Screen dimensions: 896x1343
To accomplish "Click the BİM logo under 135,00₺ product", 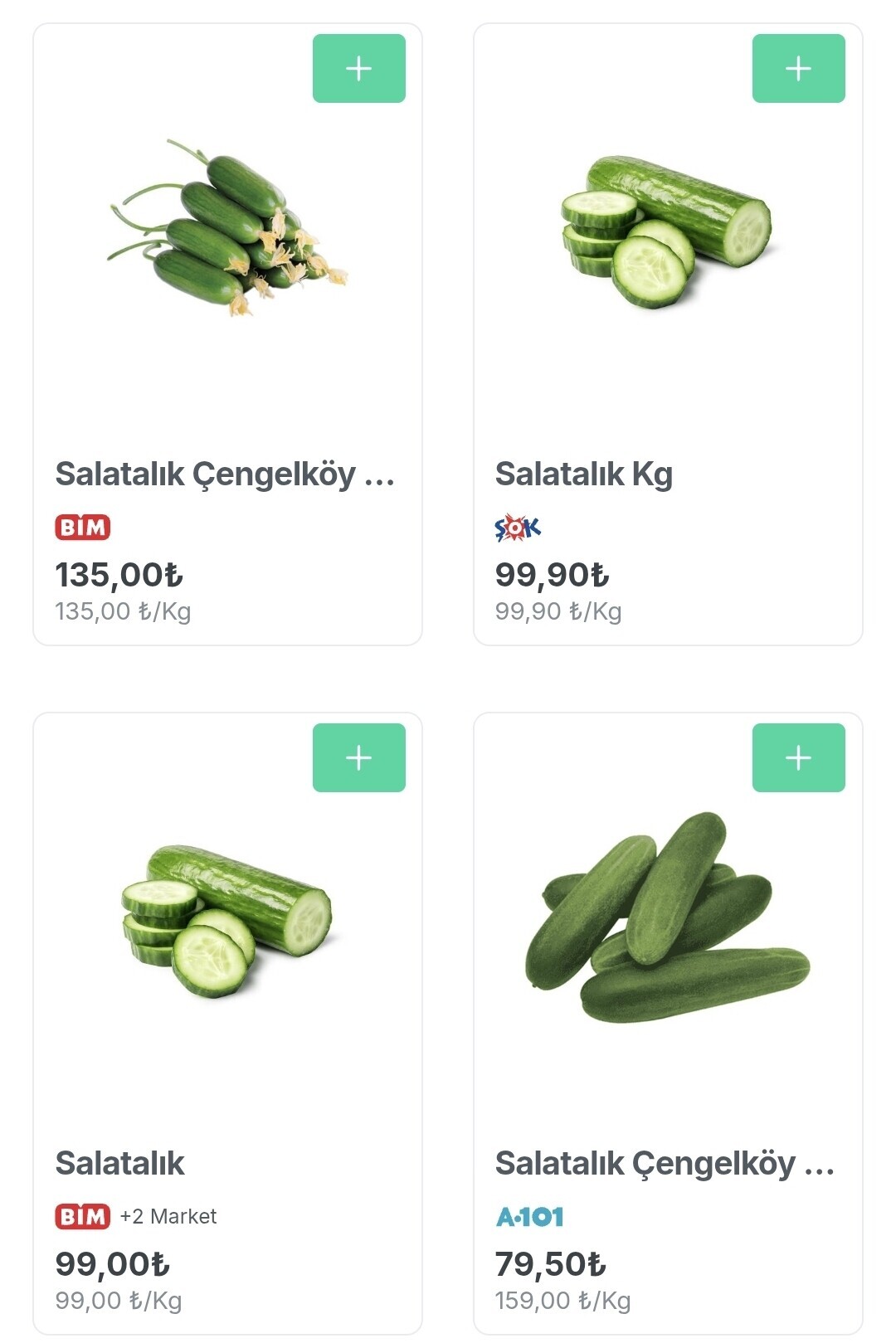I will click(83, 528).
